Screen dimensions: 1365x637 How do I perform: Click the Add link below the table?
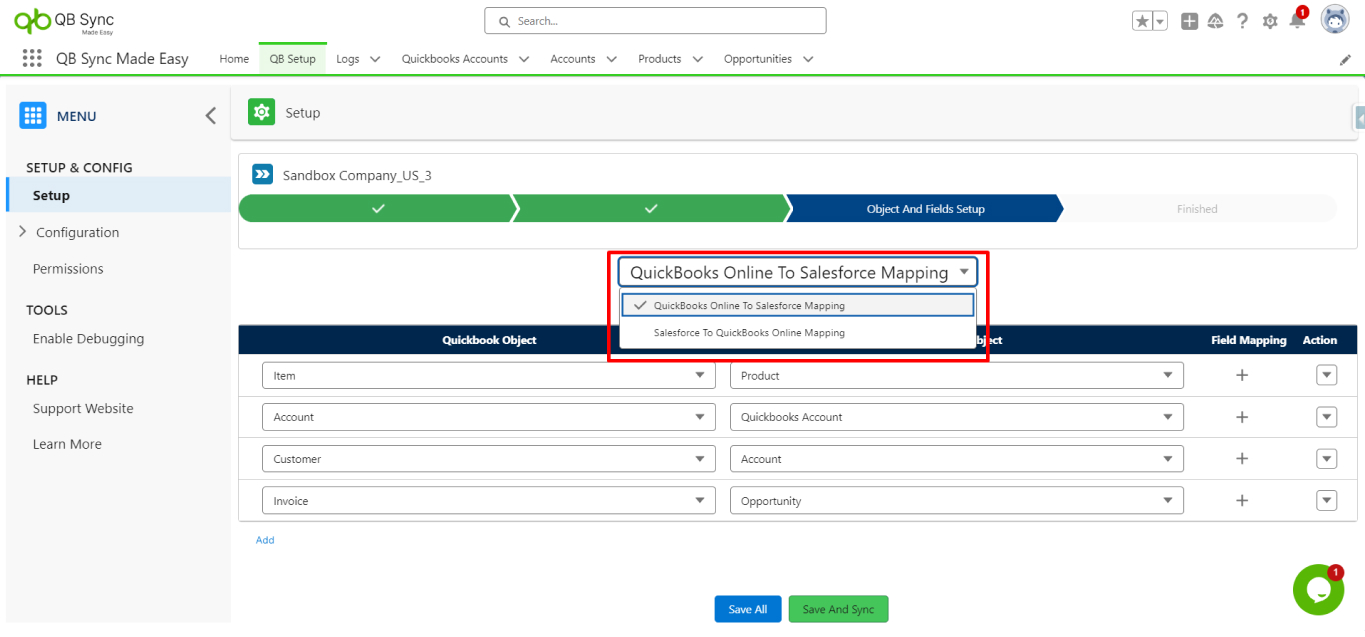(x=265, y=540)
